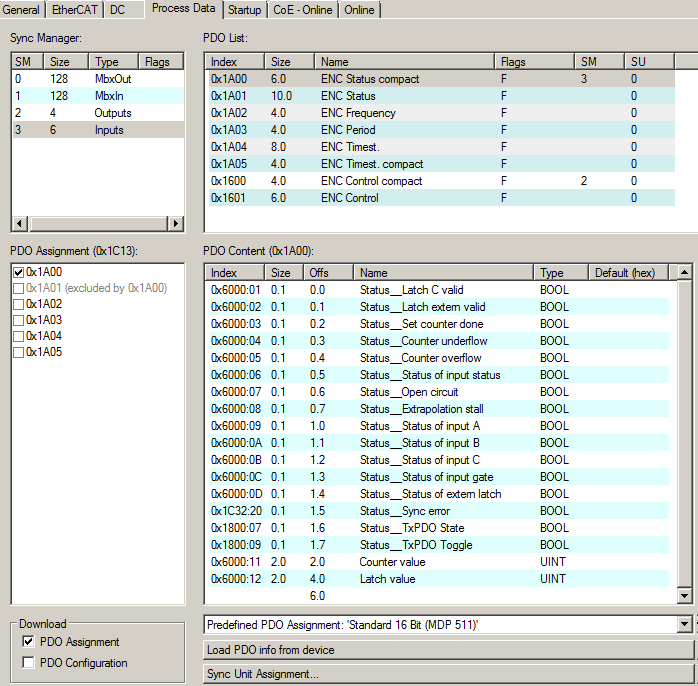698x686 pixels.
Task: Click PDO Content Offs column header
Action: [328, 272]
